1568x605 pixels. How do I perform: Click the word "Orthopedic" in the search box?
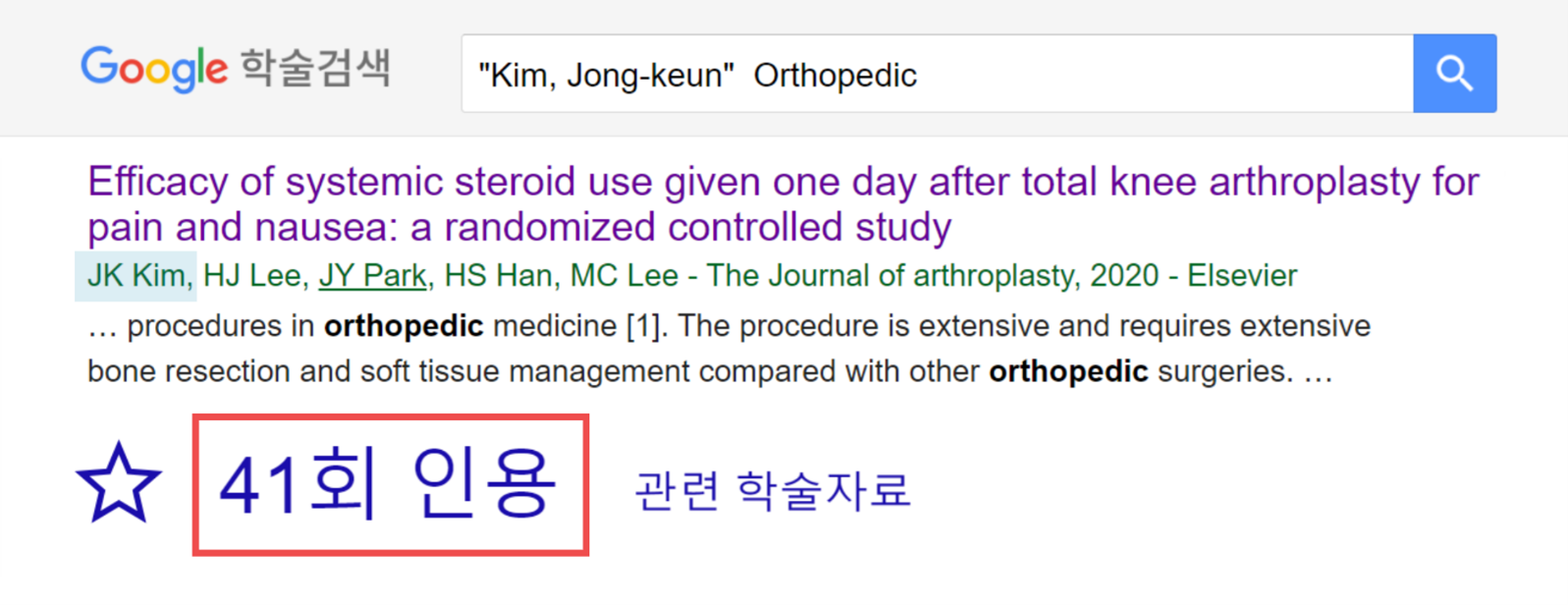click(x=835, y=76)
